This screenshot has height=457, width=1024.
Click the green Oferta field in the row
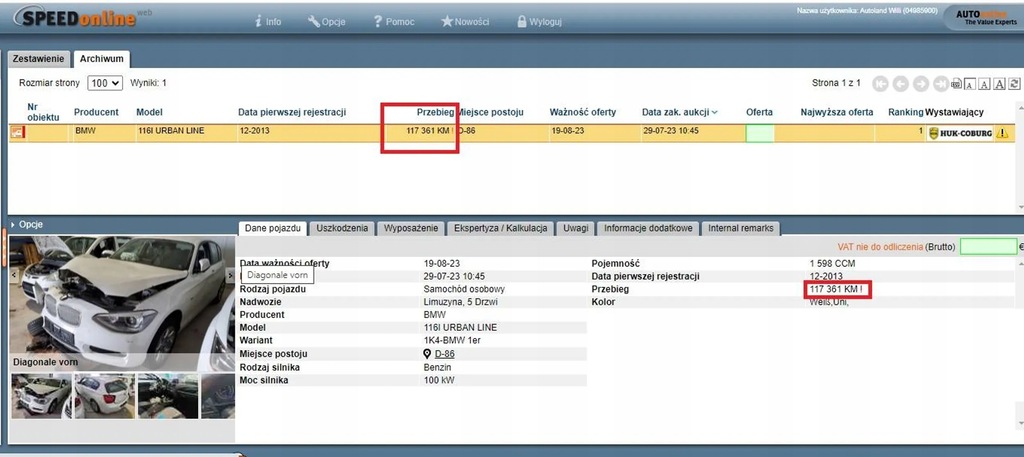click(x=759, y=132)
